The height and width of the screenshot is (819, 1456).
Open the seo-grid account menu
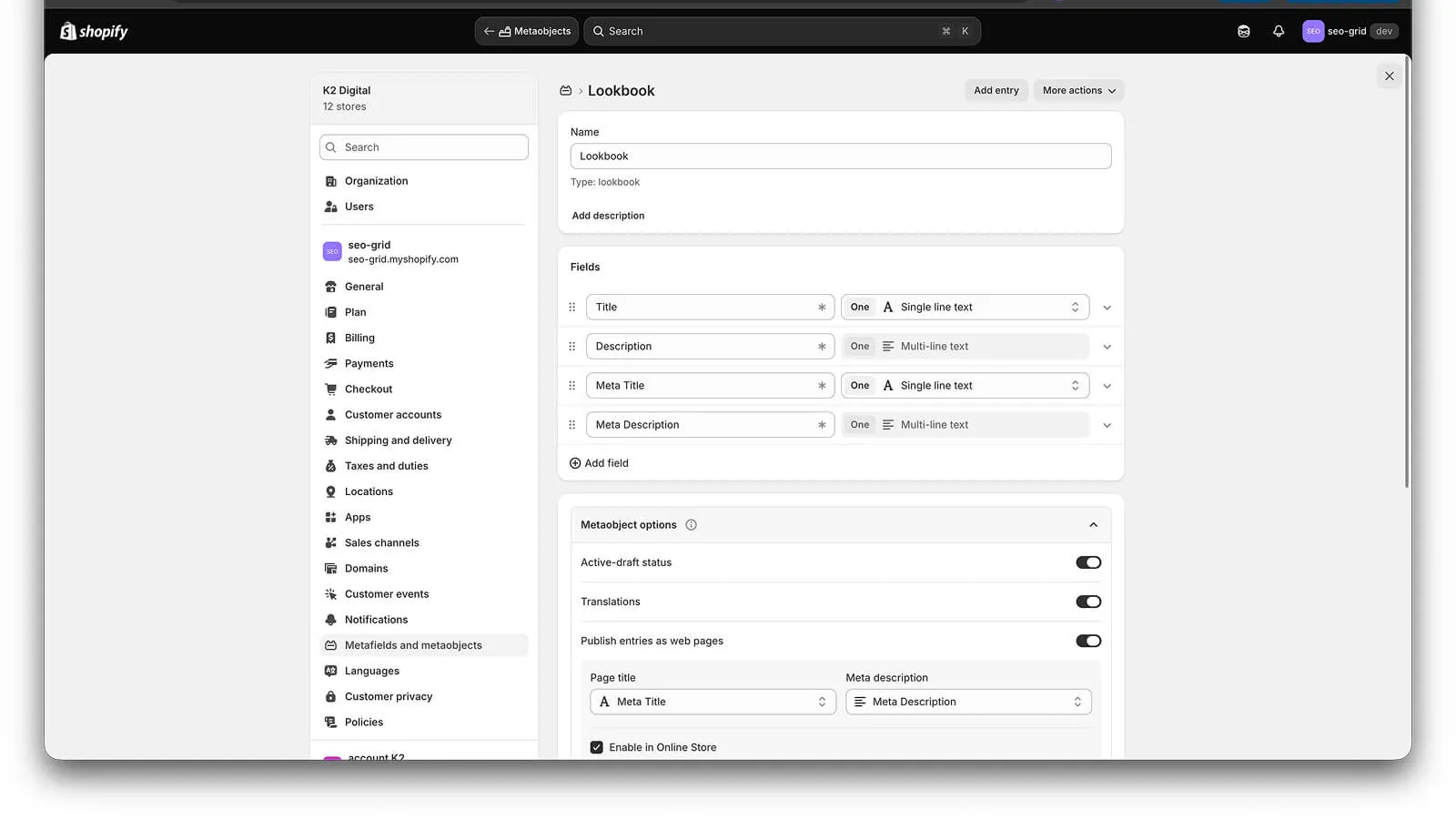pyautogui.click(x=1350, y=31)
